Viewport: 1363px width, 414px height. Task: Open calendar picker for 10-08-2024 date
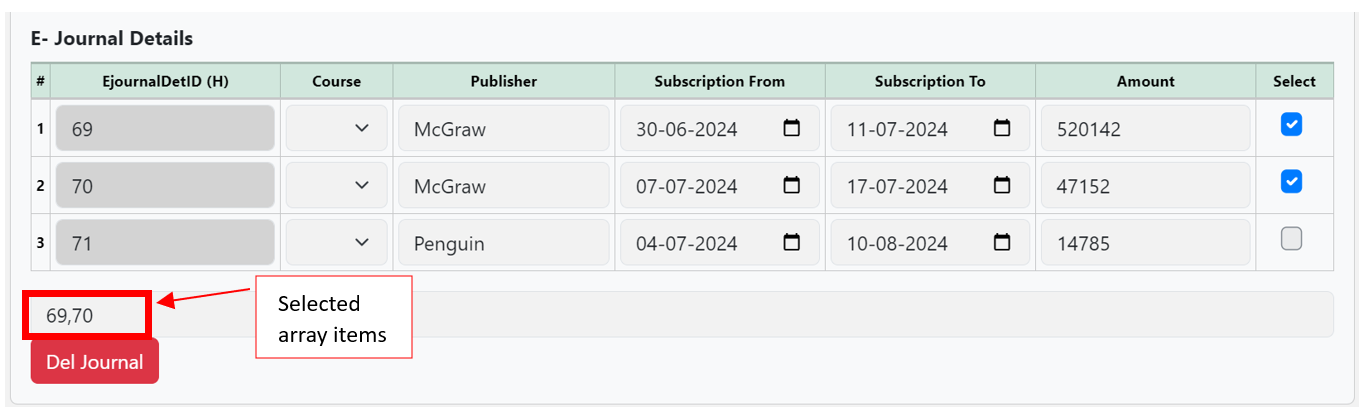1001,242
